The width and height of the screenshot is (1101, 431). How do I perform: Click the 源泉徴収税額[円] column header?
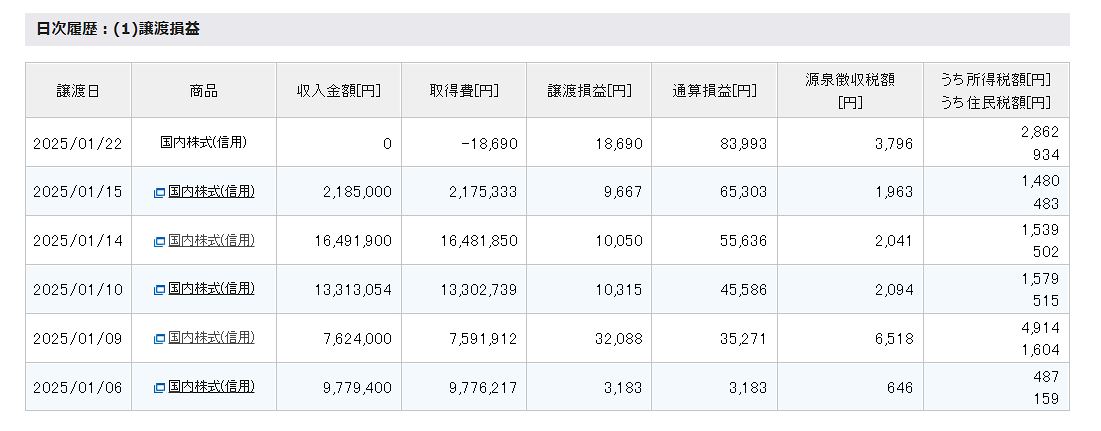[849, 90]
